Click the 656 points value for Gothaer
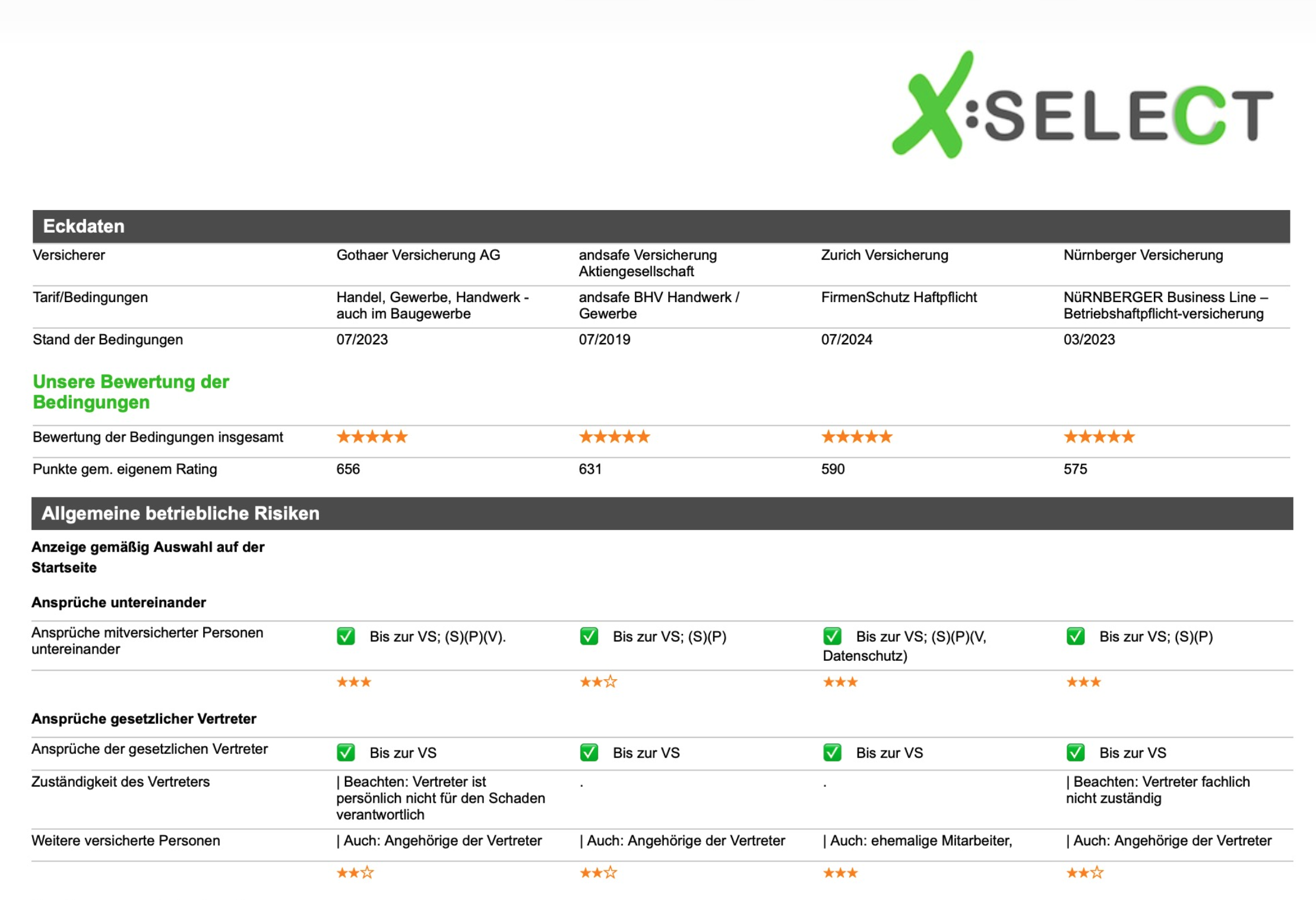1316x900 pixels. [348, 469]
